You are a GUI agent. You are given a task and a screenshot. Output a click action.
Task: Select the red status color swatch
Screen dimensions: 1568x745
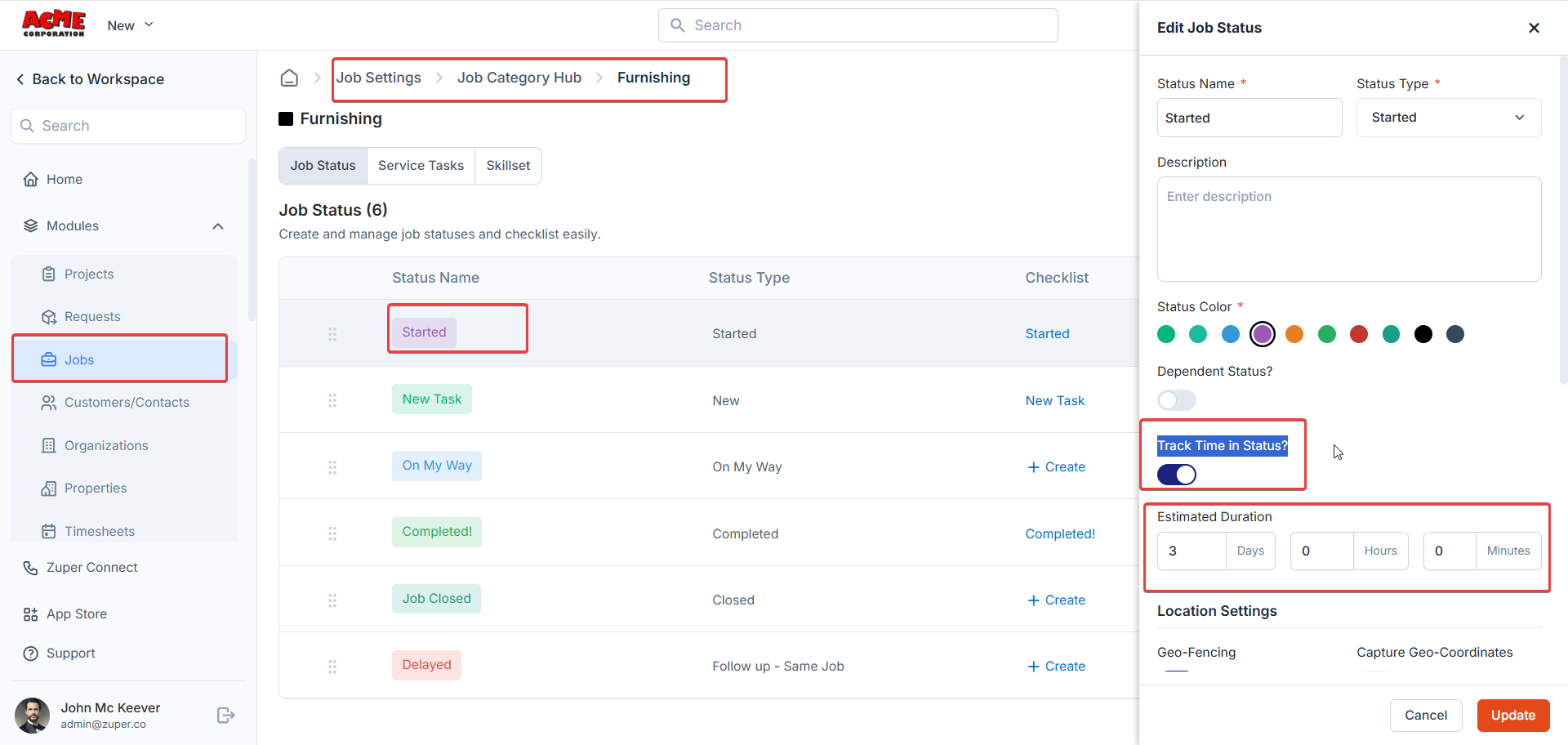click(x=1359, y=334)
